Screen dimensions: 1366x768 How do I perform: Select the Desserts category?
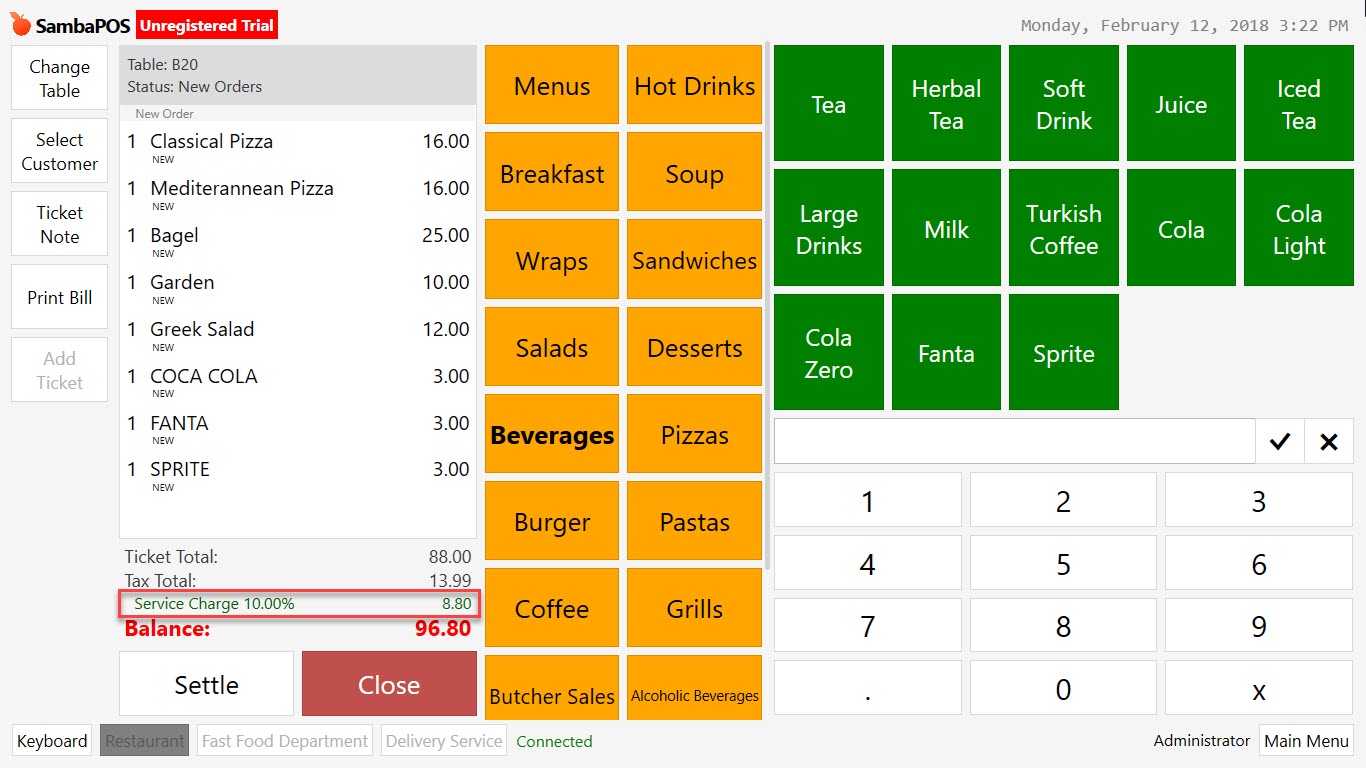tap(694, 348)
